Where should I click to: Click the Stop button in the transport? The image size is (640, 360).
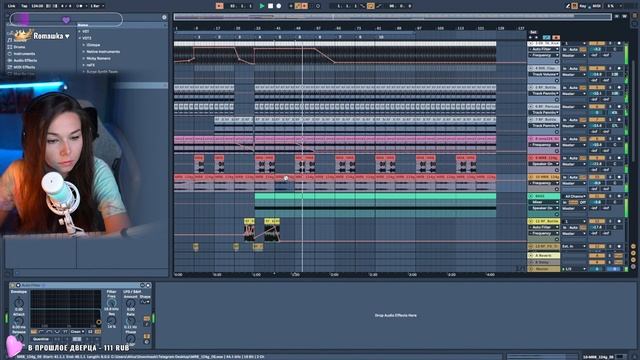coord(271,6)
